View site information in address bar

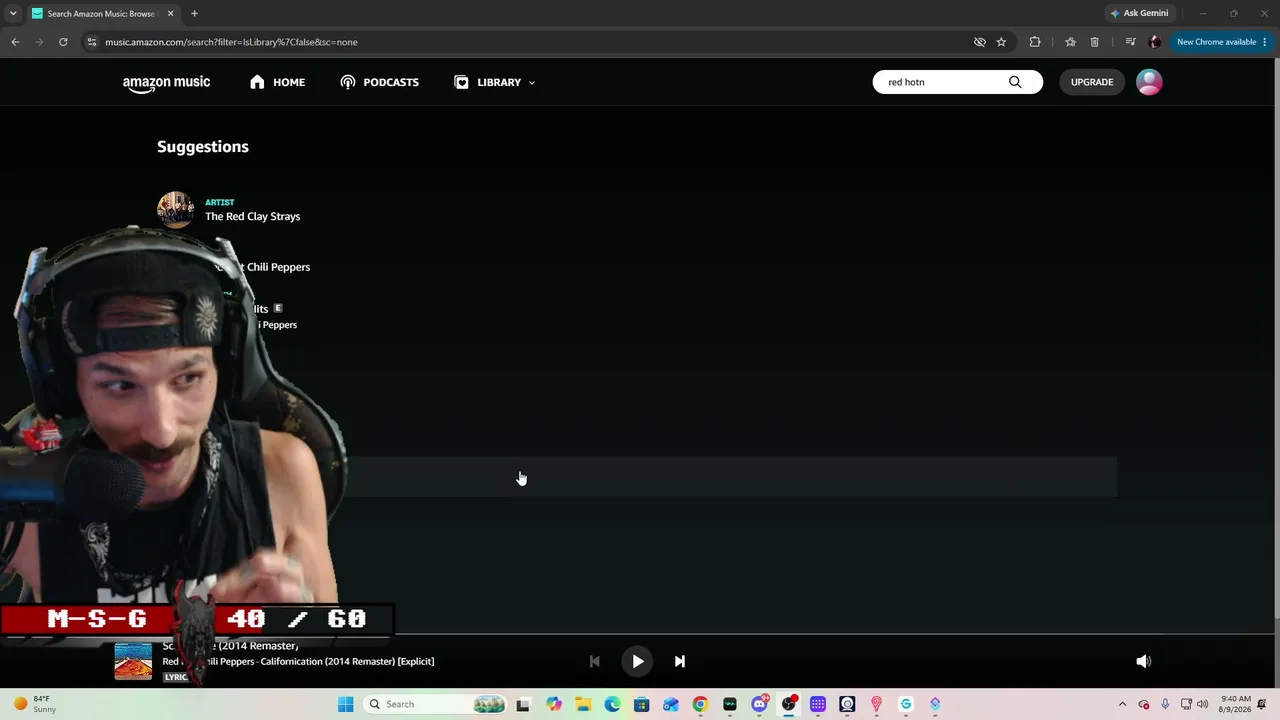[x=91, y=42]
